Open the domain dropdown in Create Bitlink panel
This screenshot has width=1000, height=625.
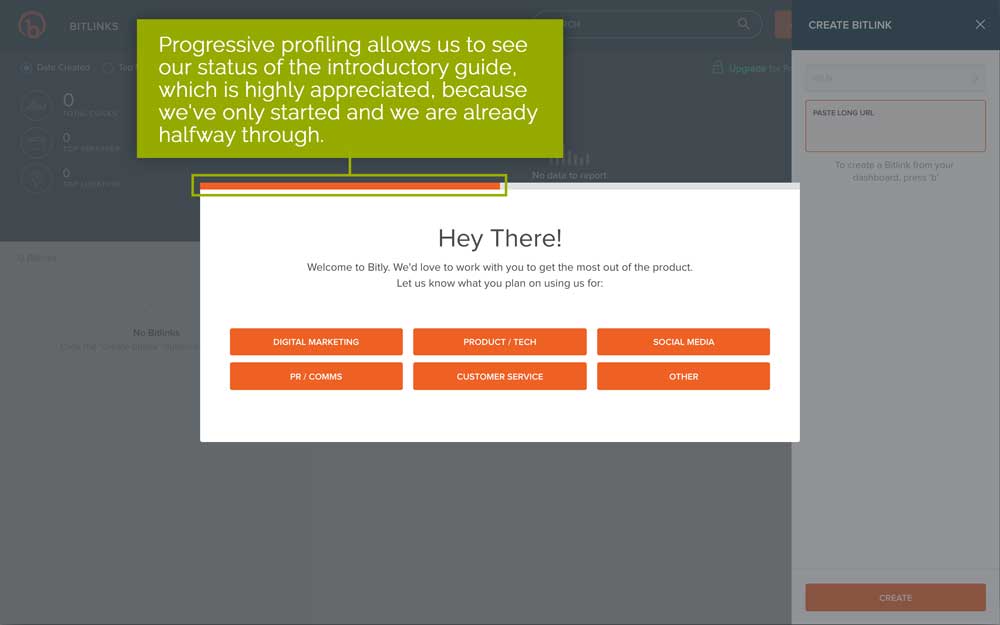(x=895, y=78)
